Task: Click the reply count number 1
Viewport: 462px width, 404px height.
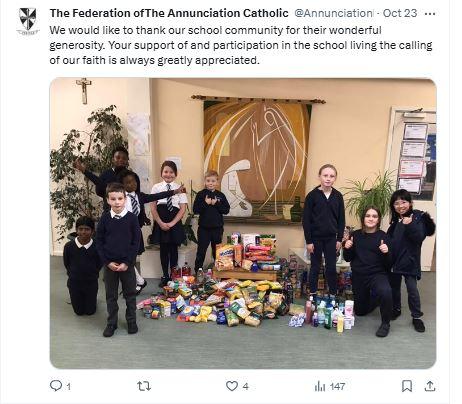Action: [68, 387]
